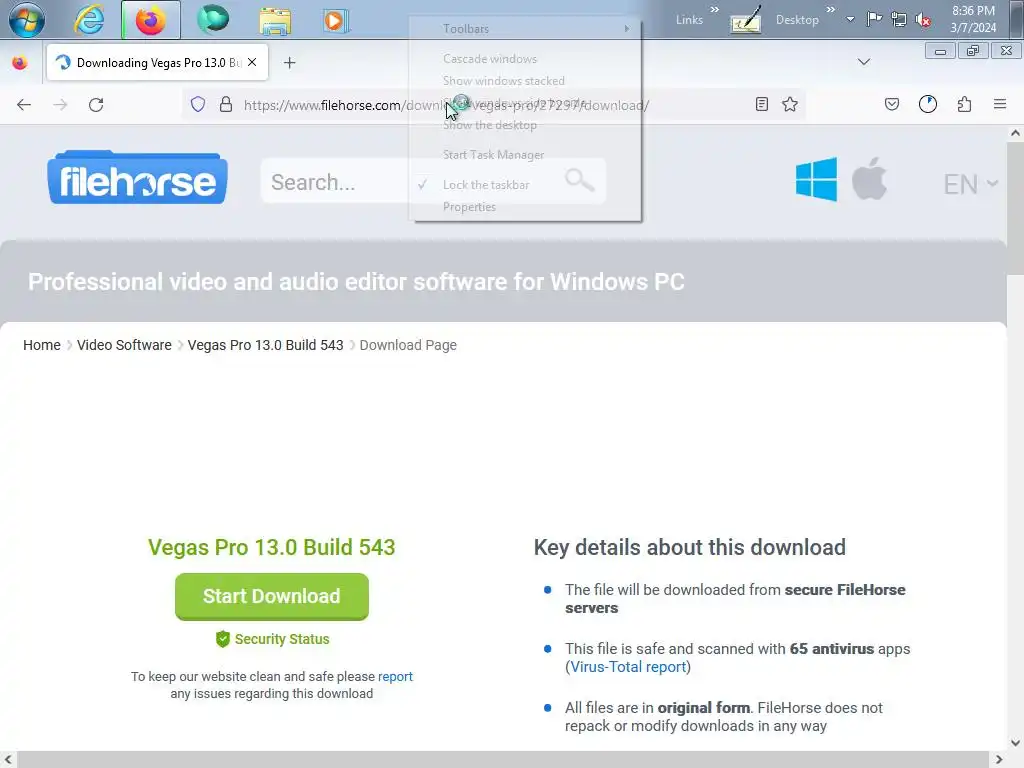Close the Downloading Vegas Pro tab

(x=252, y=62)
